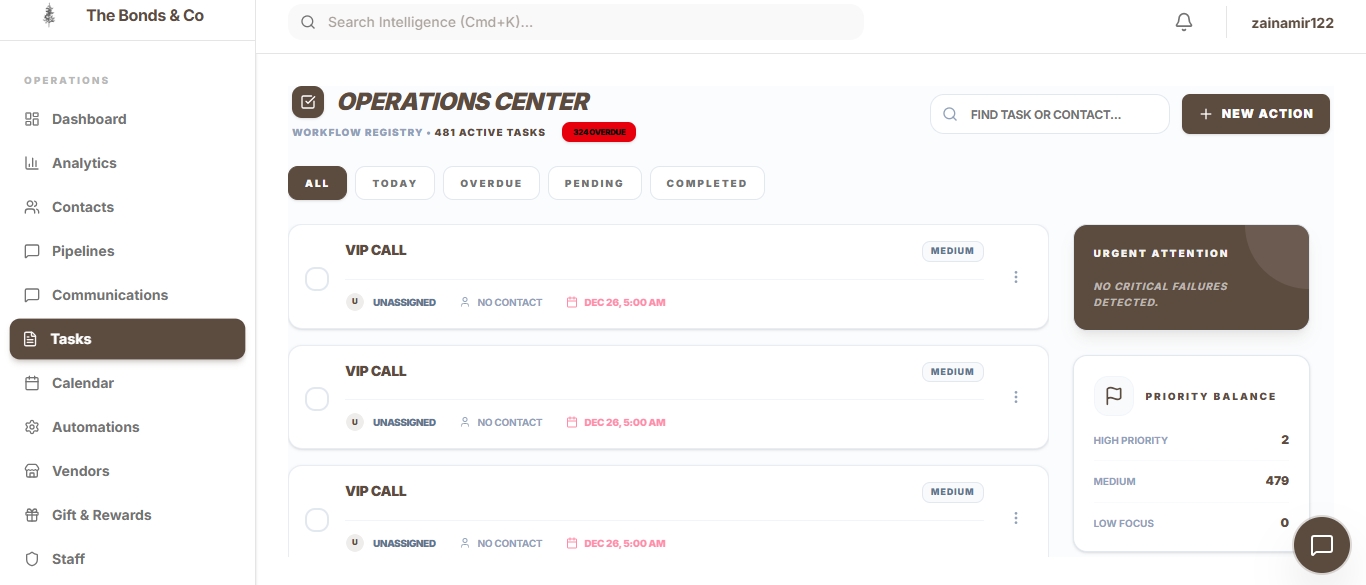This screenshot has width=1366, height=585.
Task: Open Contacts via its sidebar icon
Action: 33,206
